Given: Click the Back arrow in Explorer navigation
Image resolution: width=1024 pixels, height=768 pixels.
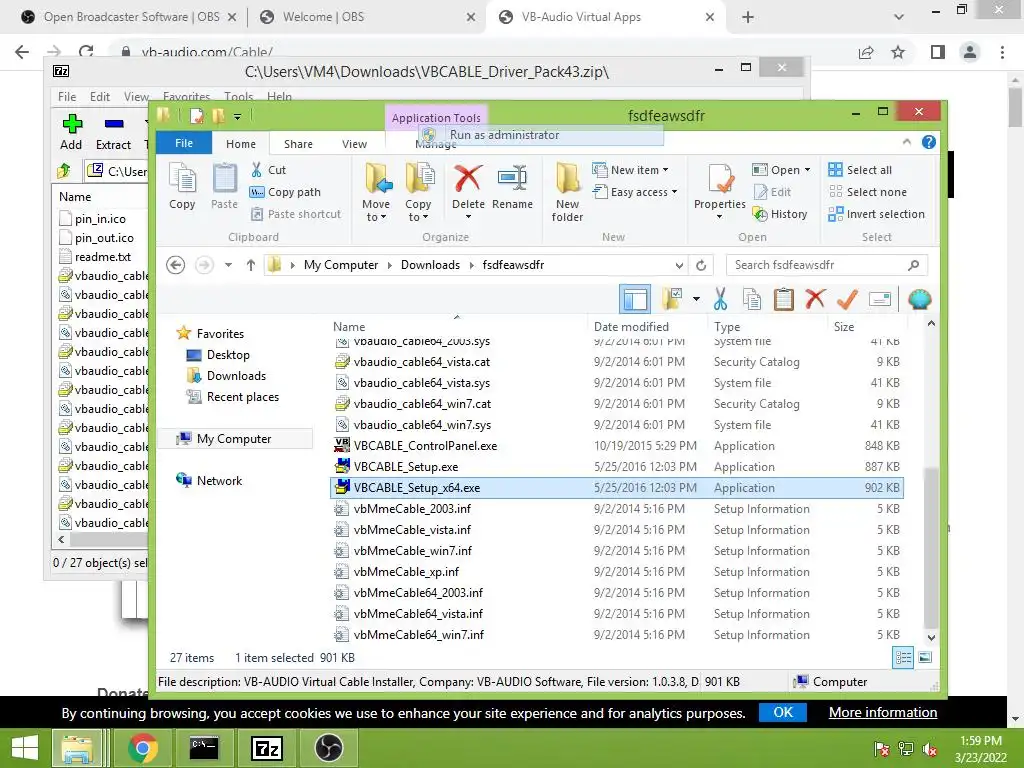Looking at the screenshot, I should click(175, 264).
